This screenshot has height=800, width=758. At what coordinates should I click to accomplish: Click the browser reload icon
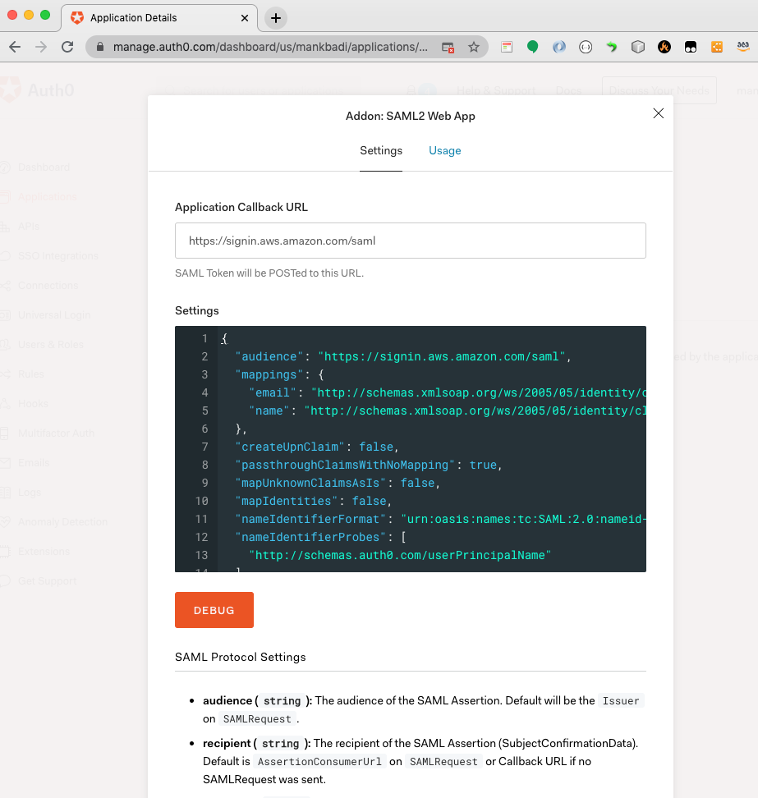coord(67,46)
